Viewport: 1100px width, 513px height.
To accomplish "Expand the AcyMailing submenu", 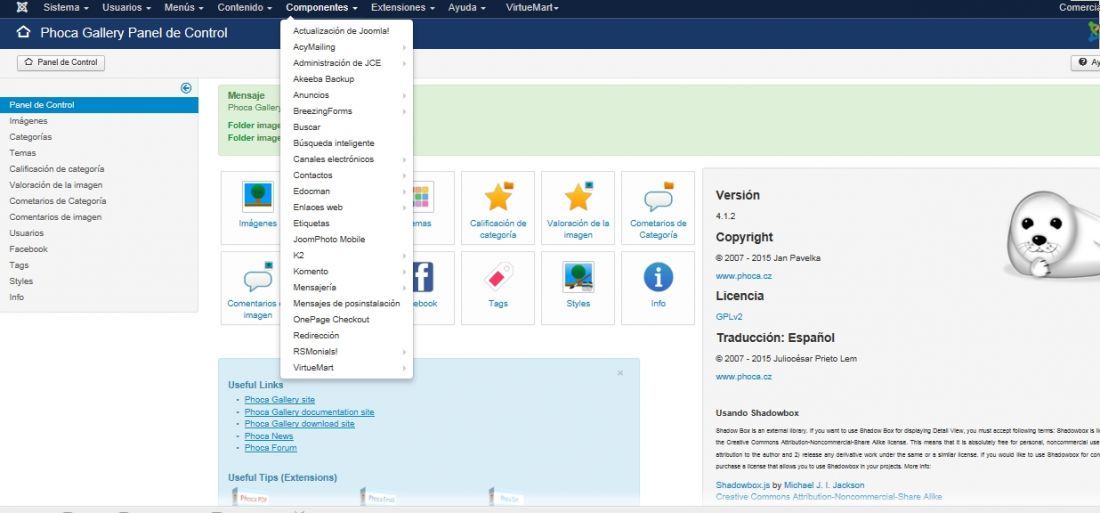I will 347,47.
